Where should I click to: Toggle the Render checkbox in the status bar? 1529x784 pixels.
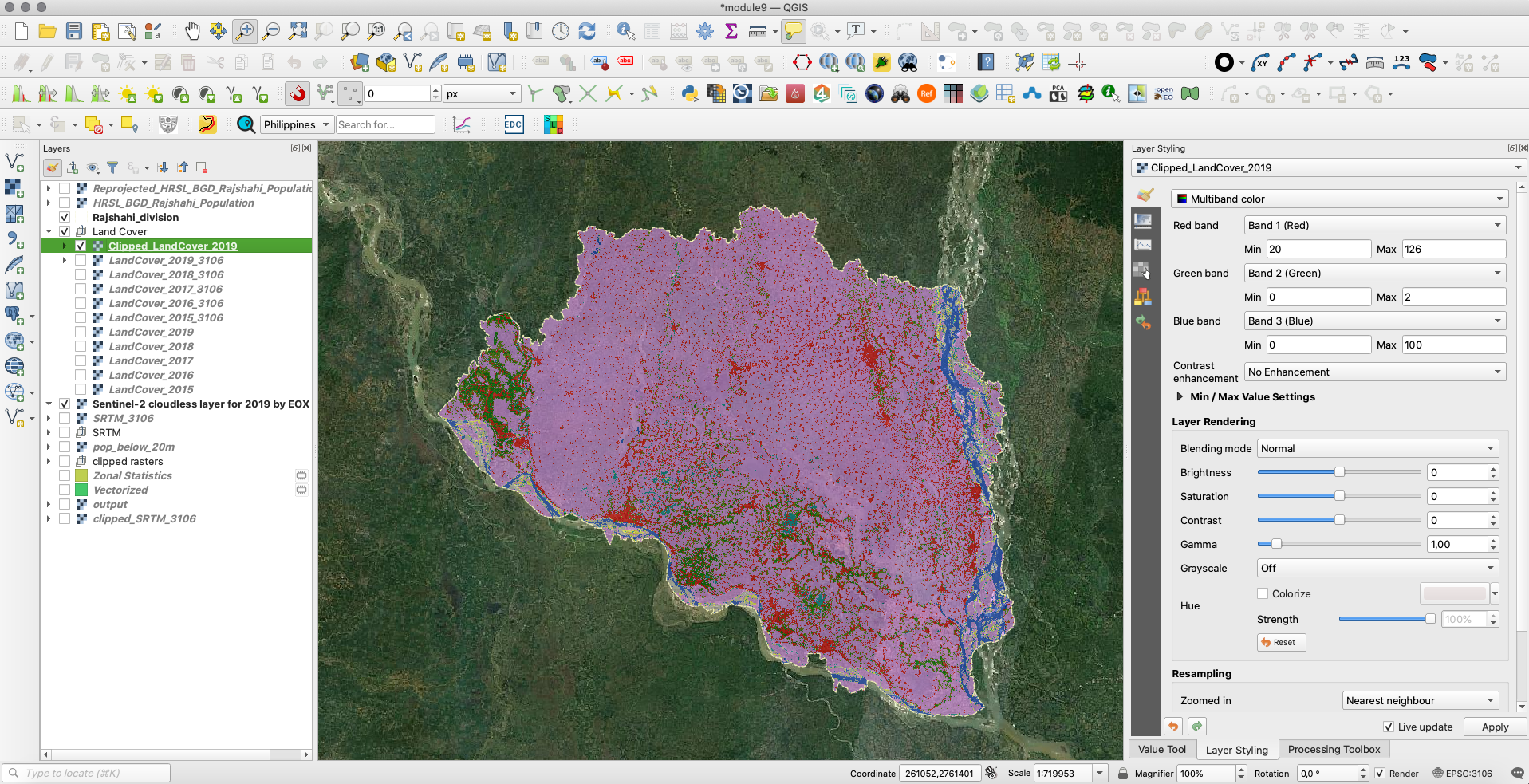(x=1380, y=774)
